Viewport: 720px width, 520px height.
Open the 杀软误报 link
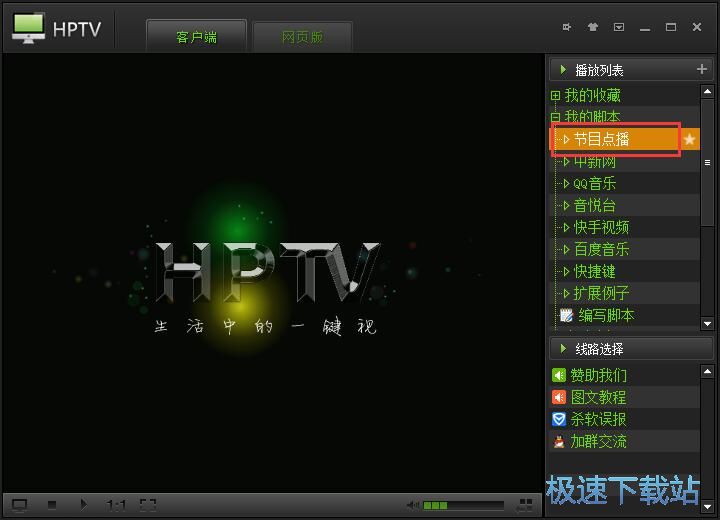pyautogui.click(x=598, y=419)
